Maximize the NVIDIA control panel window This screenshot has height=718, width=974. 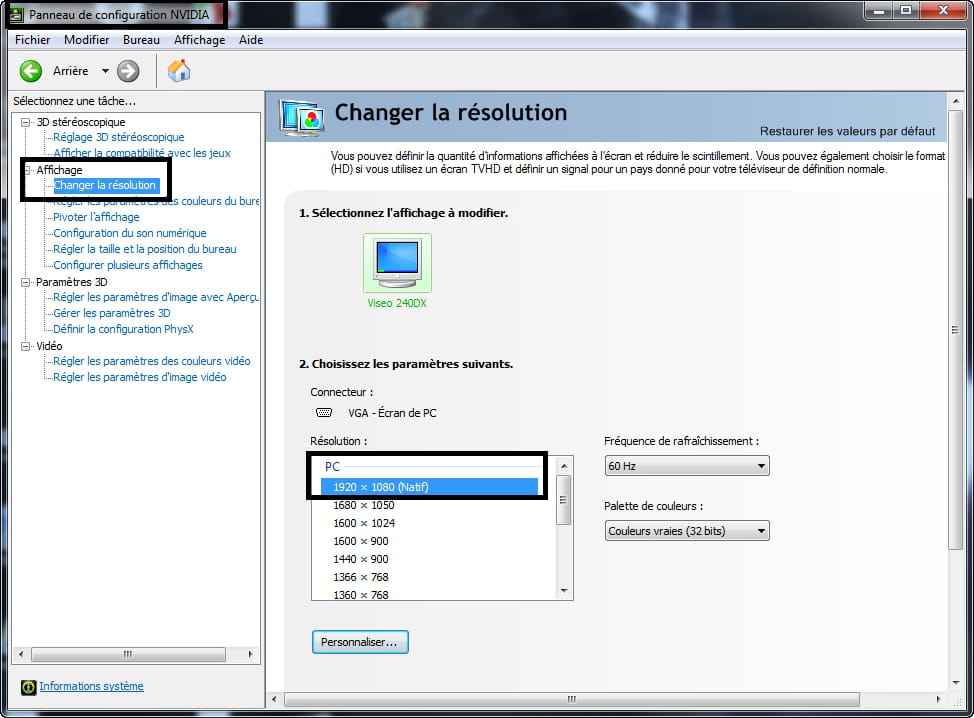click(906, 11)
